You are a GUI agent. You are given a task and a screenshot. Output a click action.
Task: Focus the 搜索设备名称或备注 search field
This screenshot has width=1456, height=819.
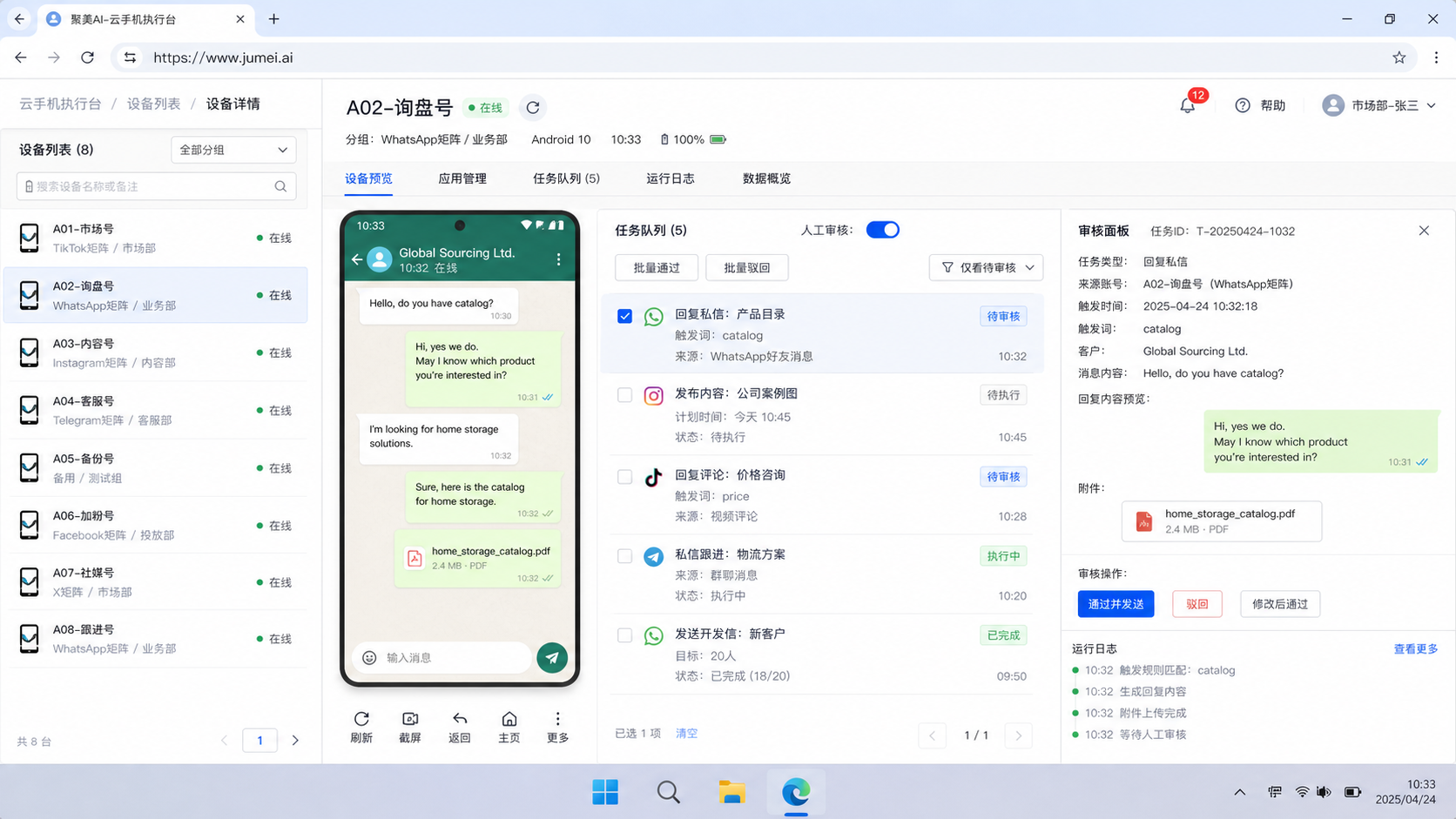[x=156, y=186]
